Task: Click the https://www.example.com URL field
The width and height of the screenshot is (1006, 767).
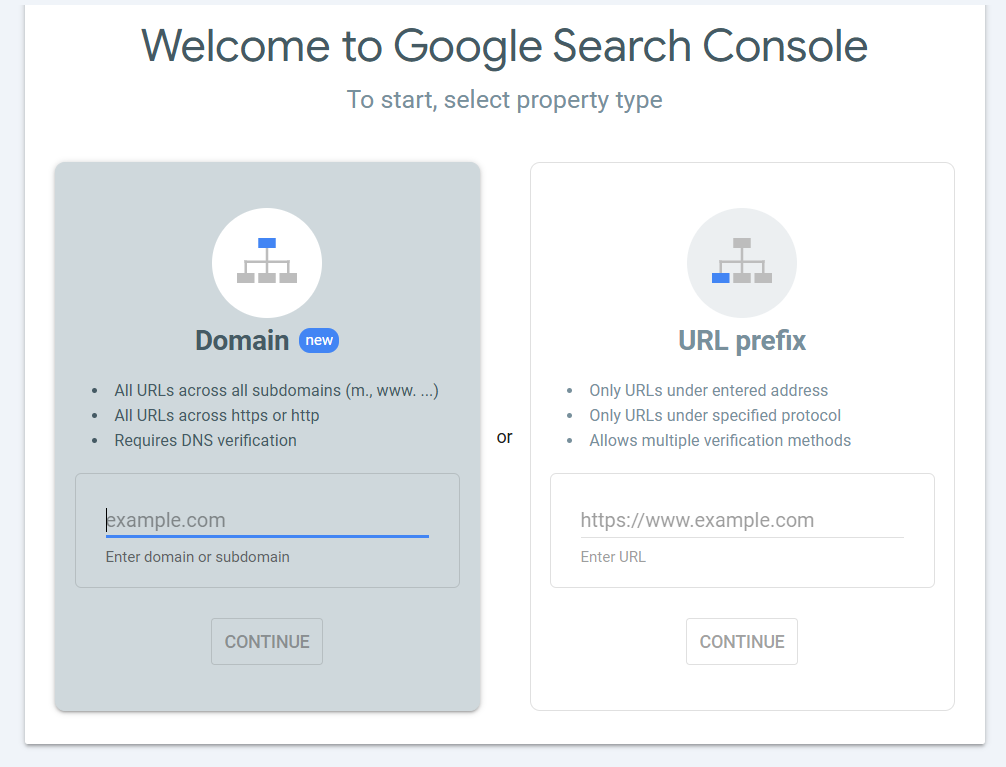Action: [x=741, y=519]
